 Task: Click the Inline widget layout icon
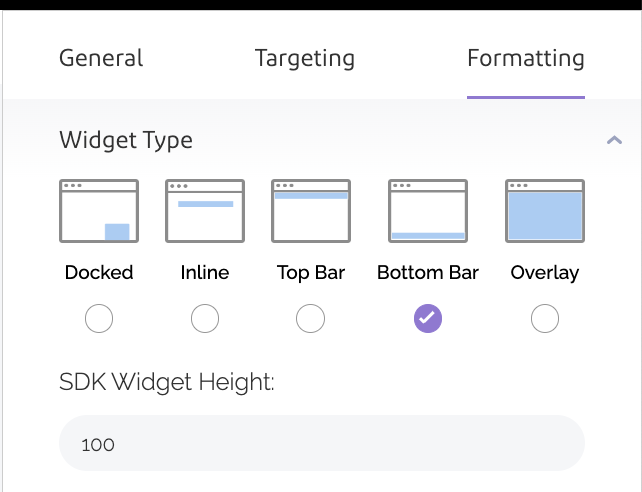[x=205, y=211]
